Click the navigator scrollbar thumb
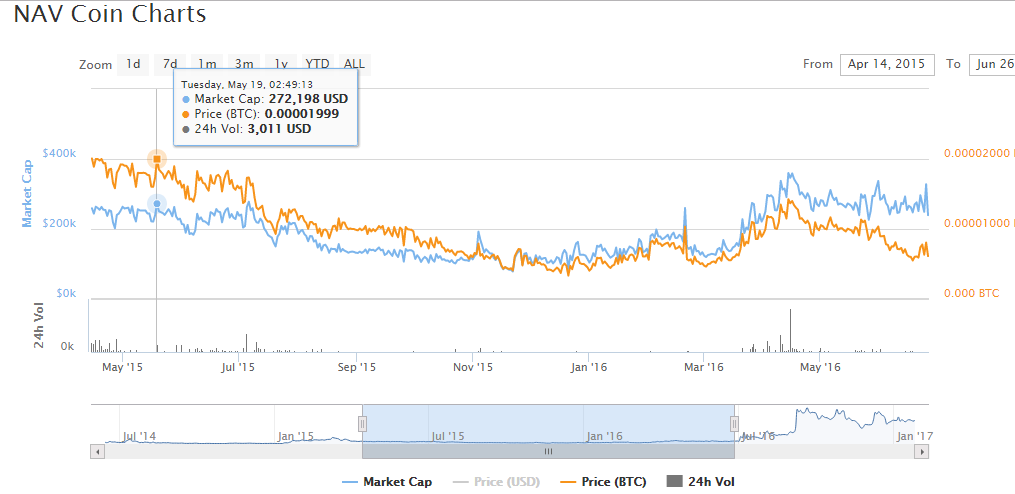 (x=548, y=452)
